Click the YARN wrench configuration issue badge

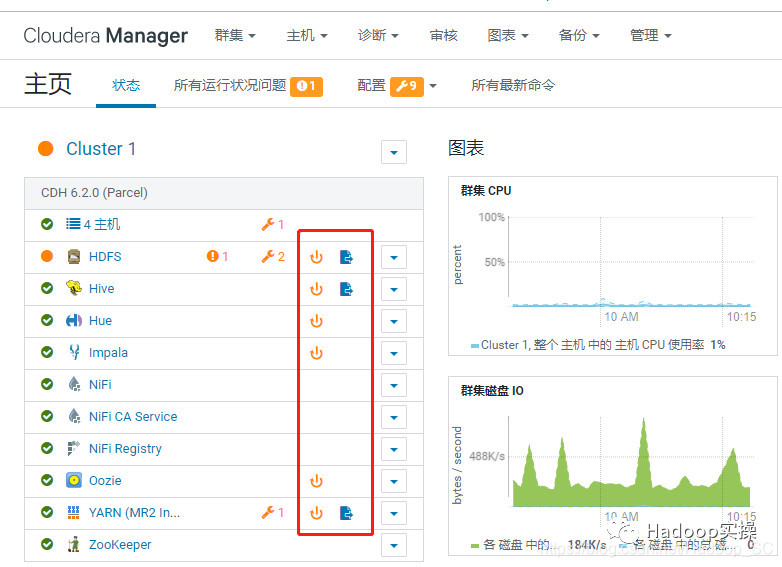273,512
